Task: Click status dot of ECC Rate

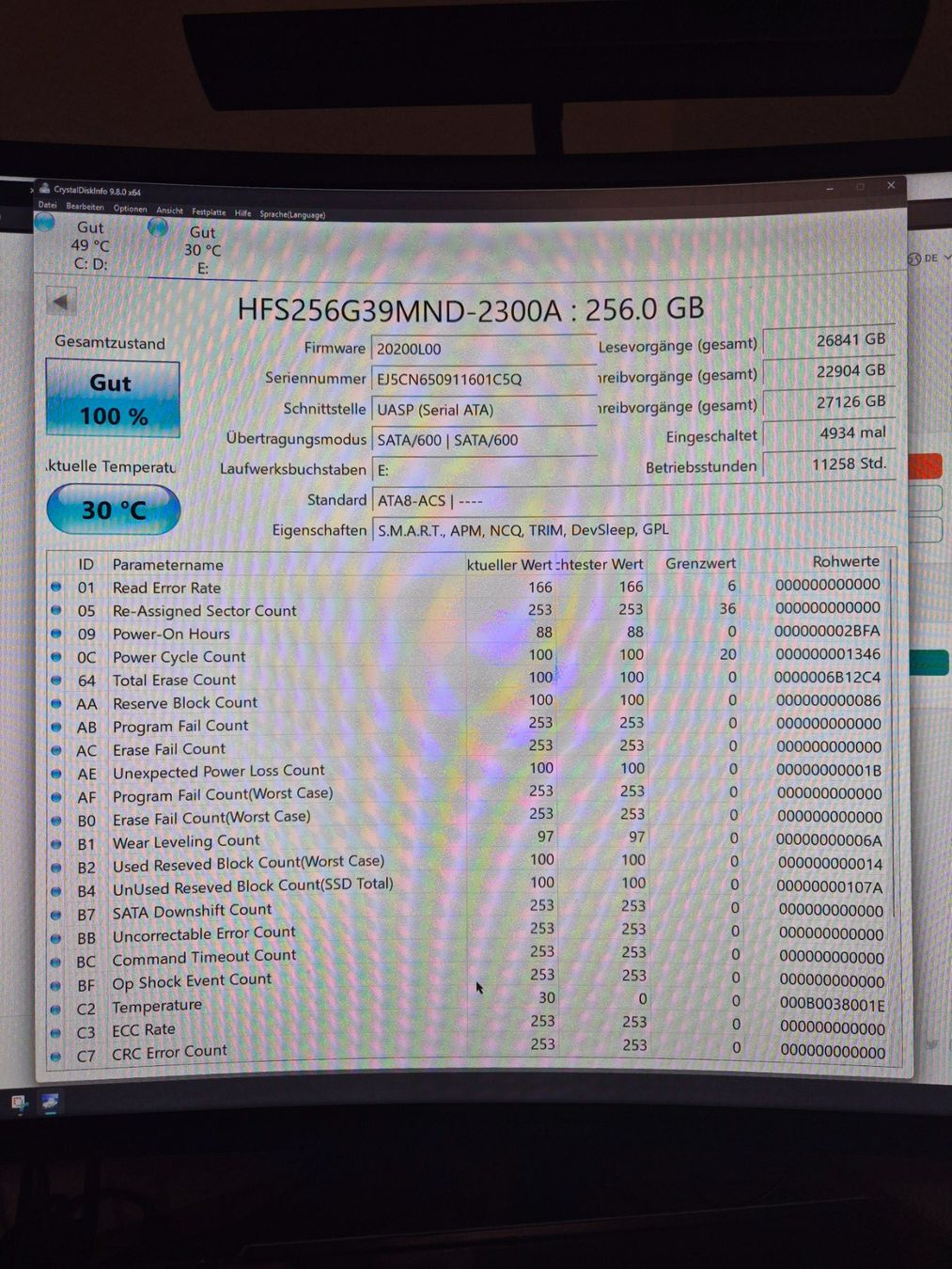Action: pyautogui.click(x=55, y=1033)
